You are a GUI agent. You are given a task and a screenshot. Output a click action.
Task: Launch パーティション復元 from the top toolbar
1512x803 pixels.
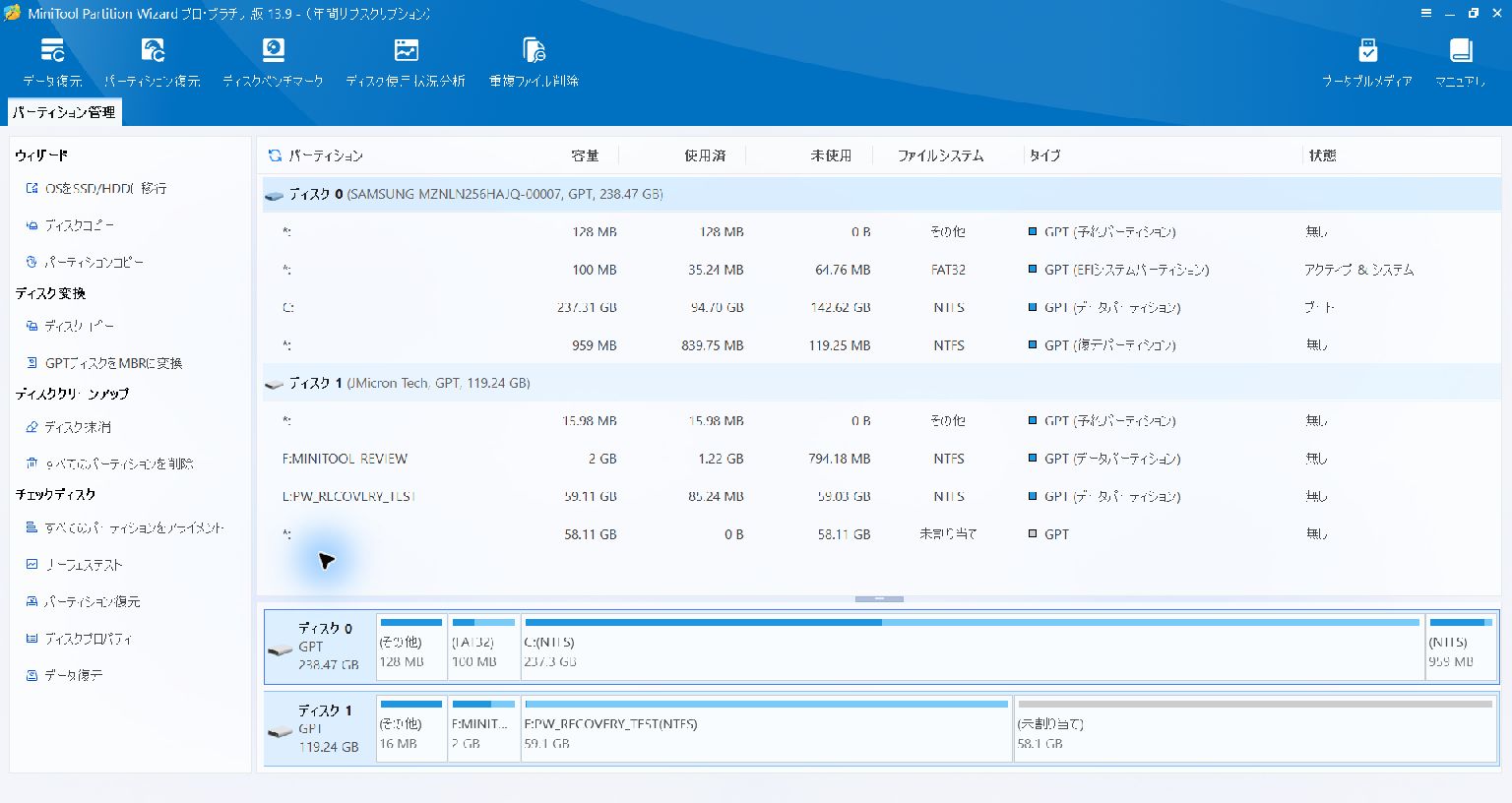(153, 63)
